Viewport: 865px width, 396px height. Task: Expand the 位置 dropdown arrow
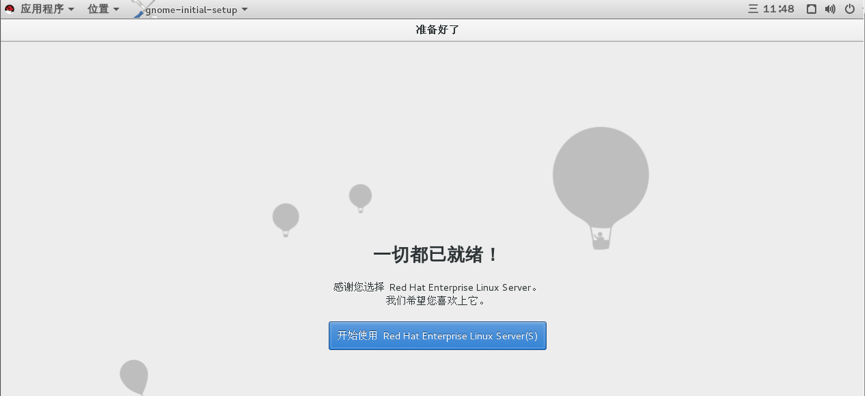pyautogui.click(x=116, y=9)
